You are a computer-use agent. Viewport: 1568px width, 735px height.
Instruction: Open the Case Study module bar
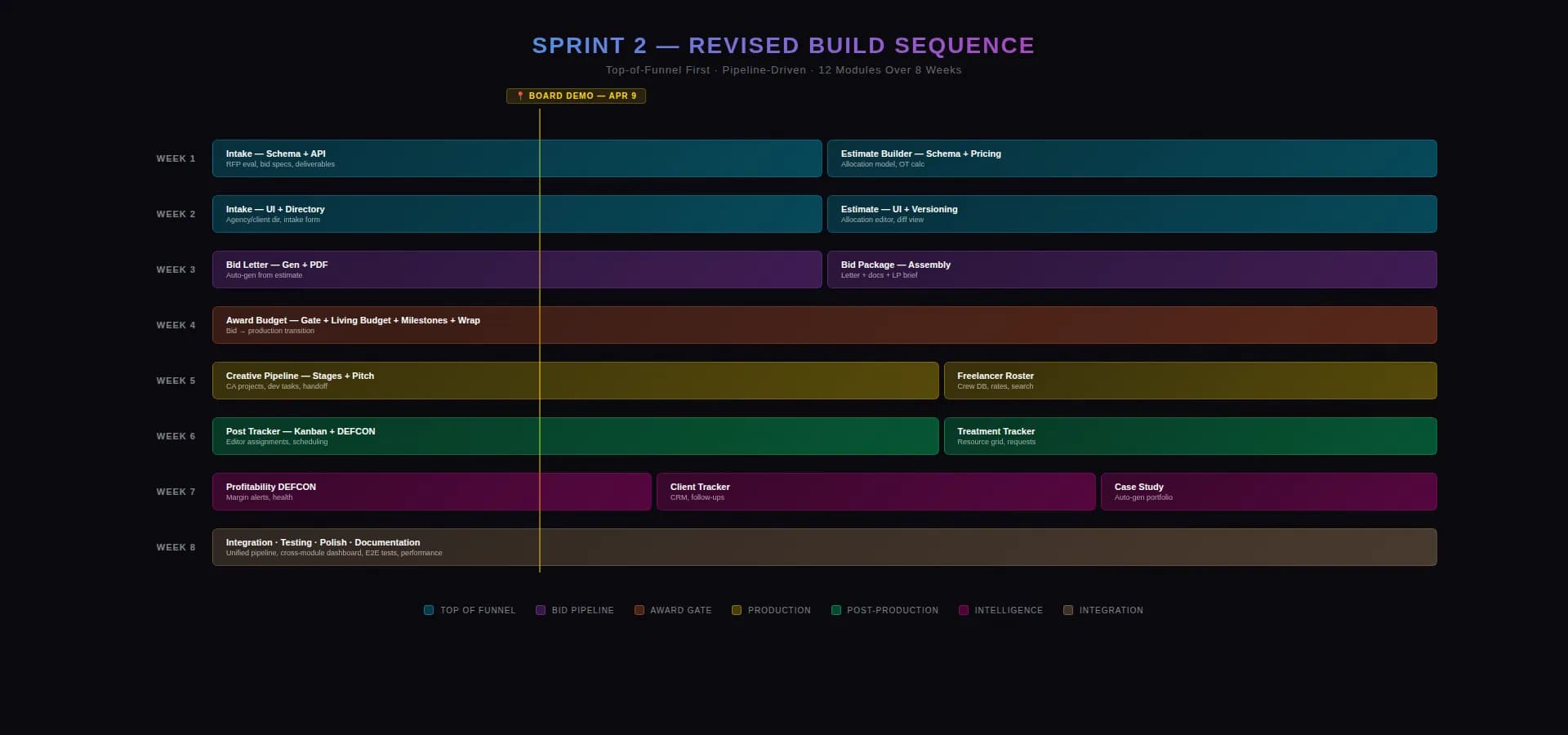pos(1267,492)
